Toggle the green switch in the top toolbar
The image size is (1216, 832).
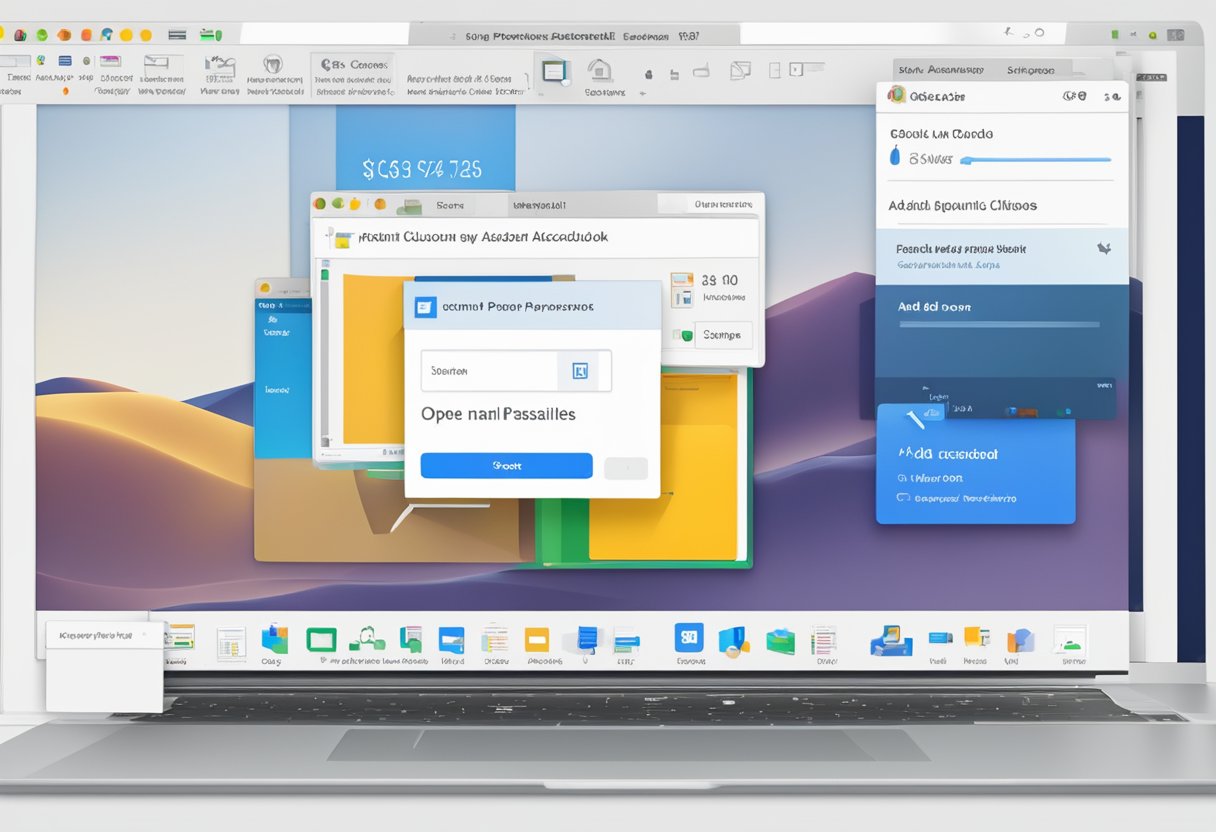(210, 35)
